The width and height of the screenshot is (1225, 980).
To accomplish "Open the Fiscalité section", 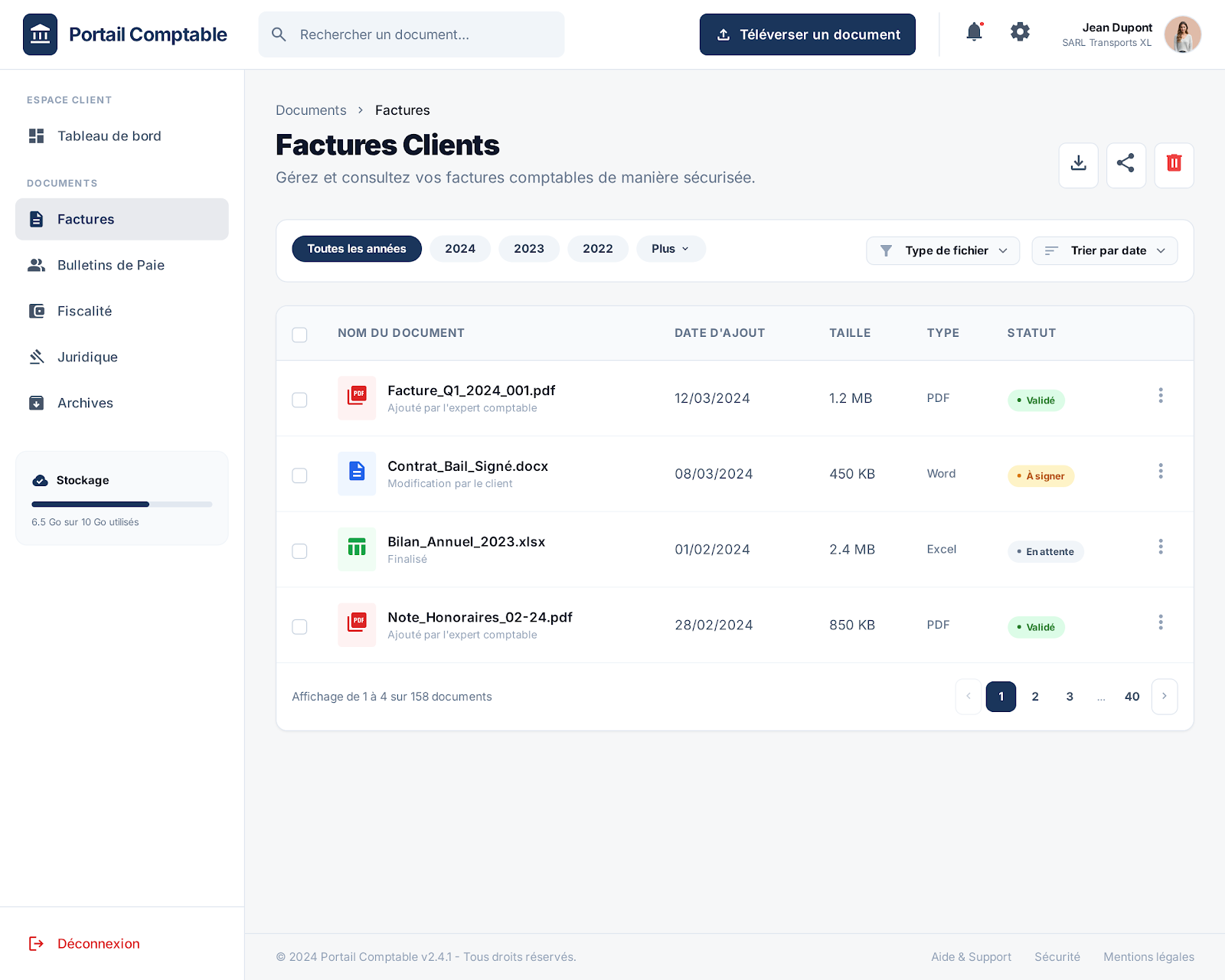I will (x=84, y=311).
